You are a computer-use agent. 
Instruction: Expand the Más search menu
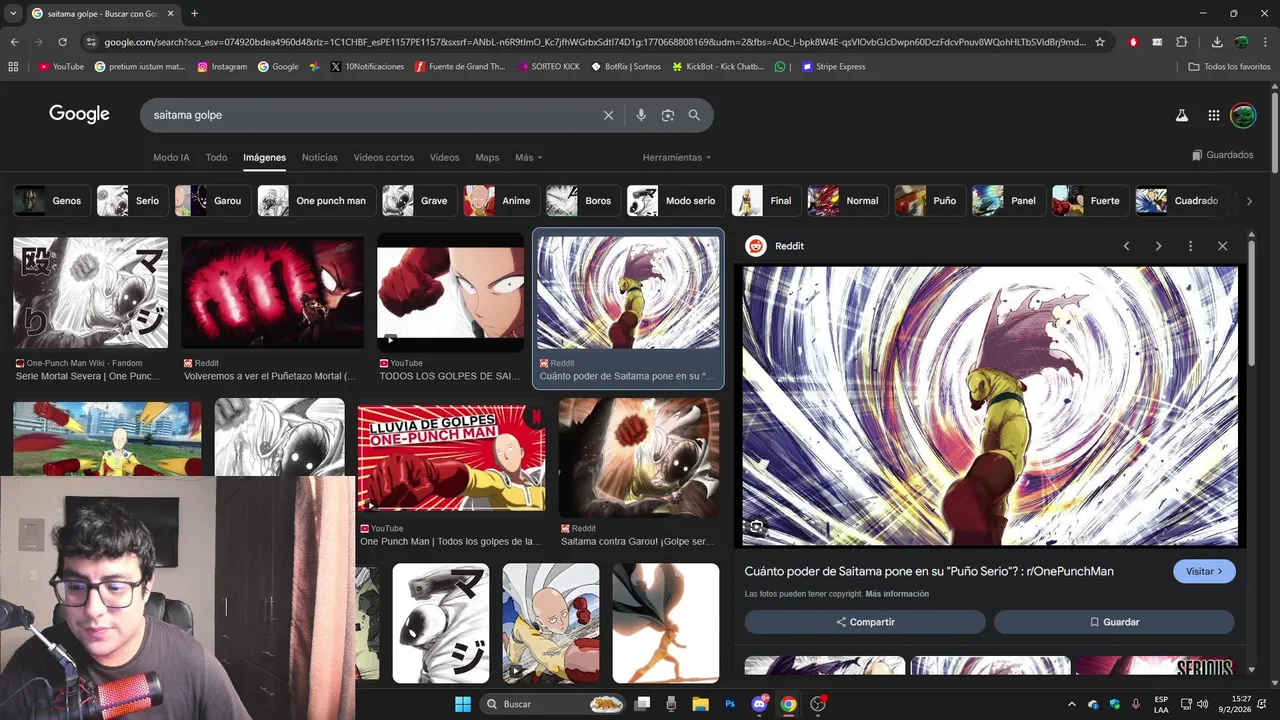pyautogui.click(x=528, y=157)
